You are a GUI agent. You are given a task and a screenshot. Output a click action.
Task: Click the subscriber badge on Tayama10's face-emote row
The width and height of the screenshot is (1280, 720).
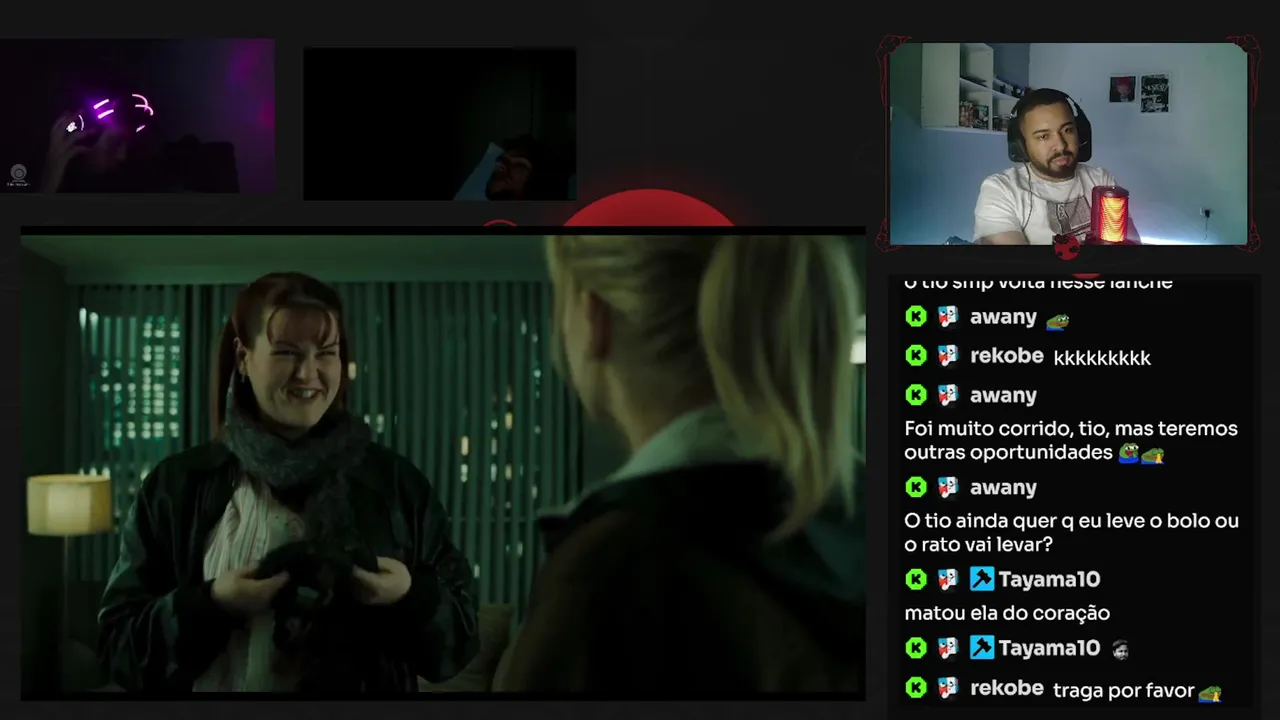948,648
